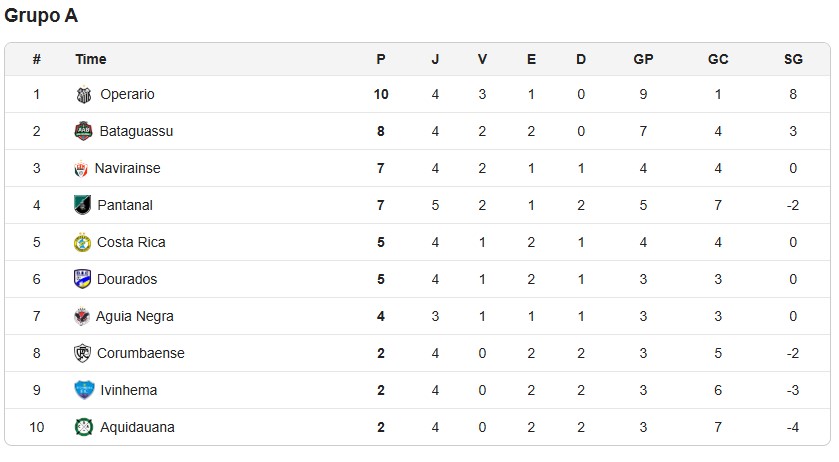Click the GP goals scored header

[643, 59]
